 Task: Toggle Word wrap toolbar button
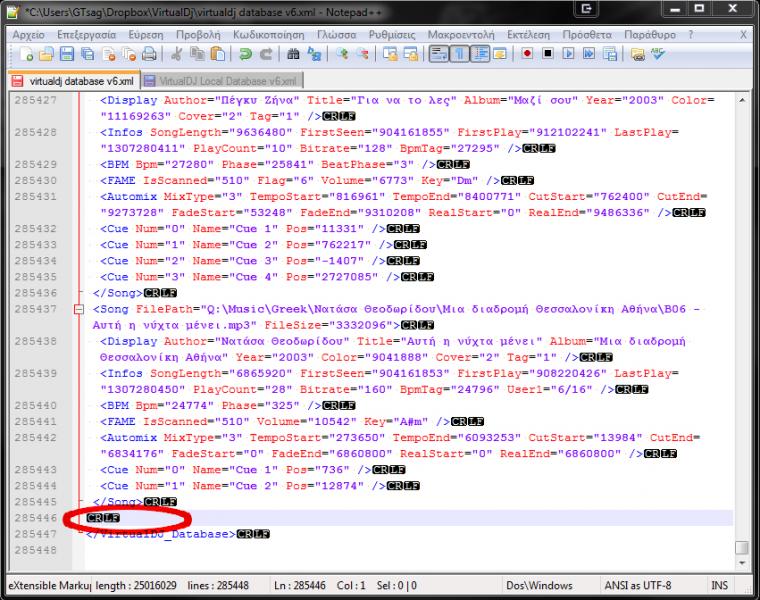tap(439, 54)
